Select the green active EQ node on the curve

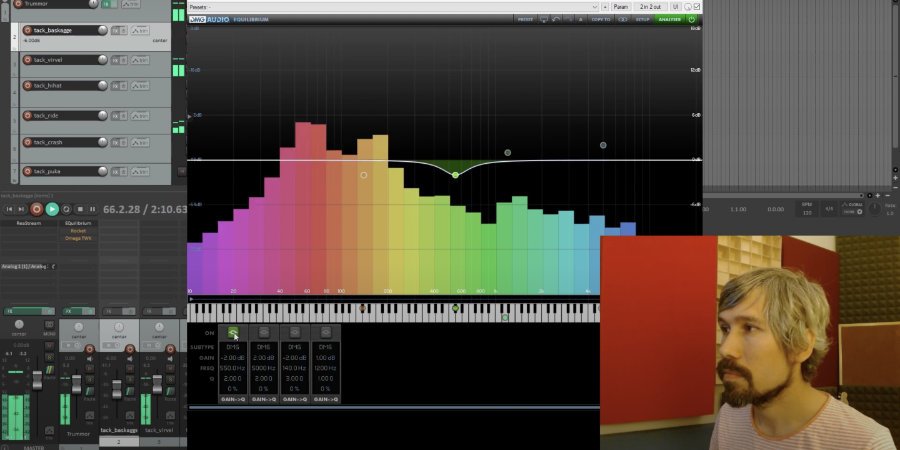point(455,174)
